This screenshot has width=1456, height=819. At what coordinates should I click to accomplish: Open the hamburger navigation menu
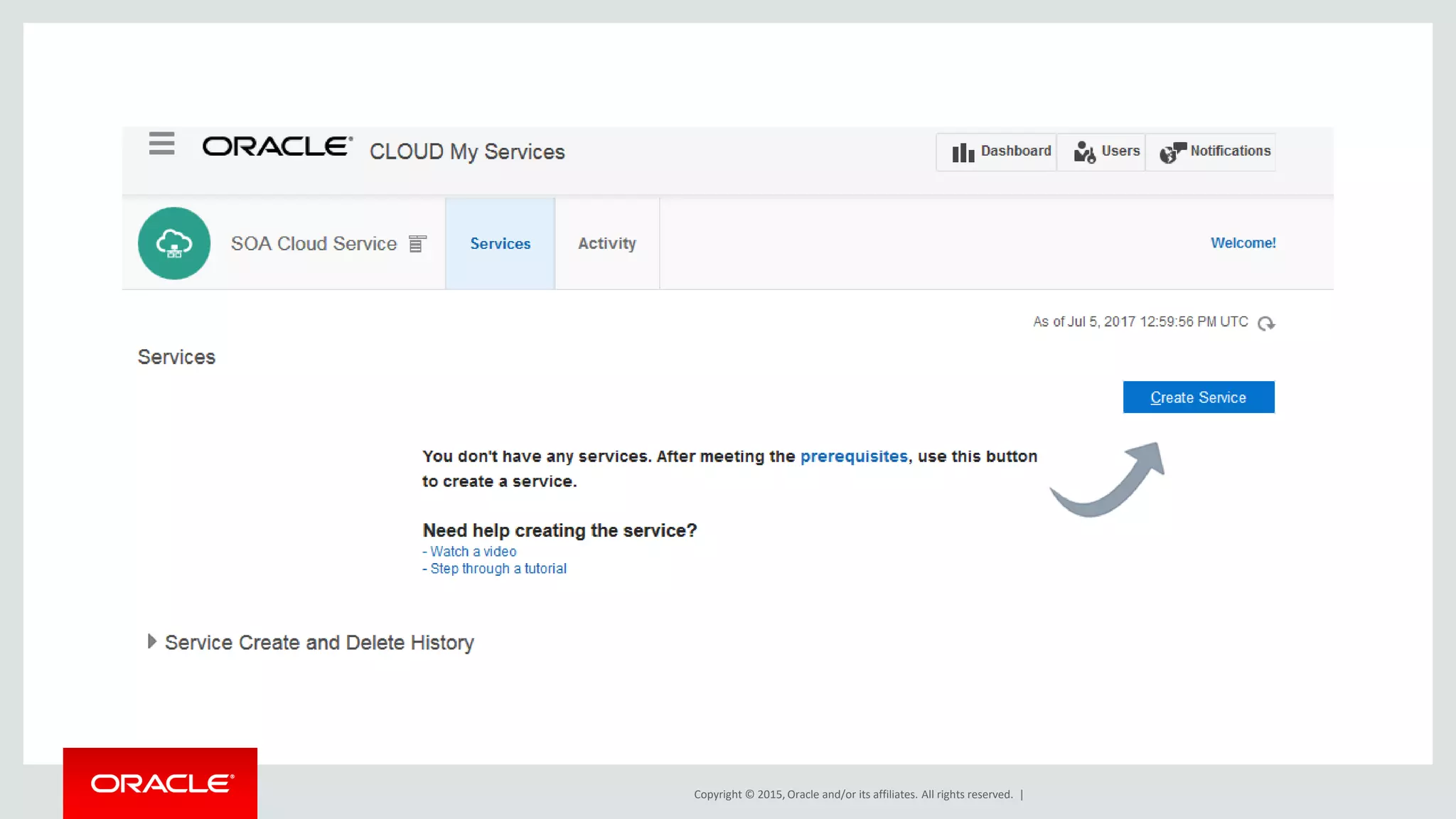(161, 143)
